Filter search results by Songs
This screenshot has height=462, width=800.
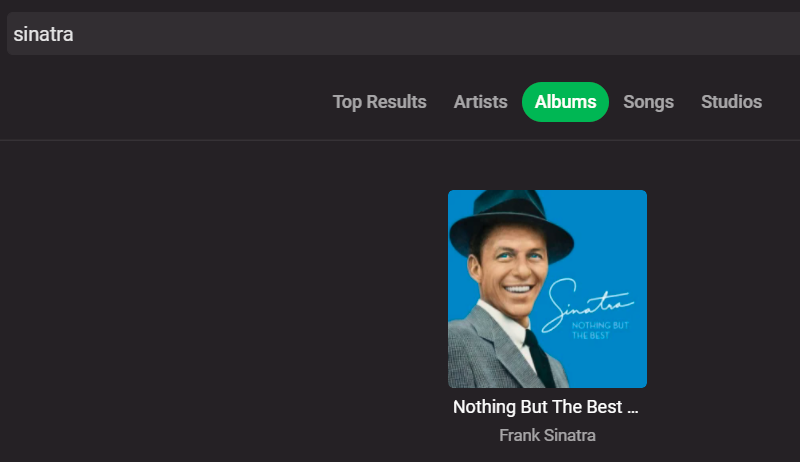[648, 102]
